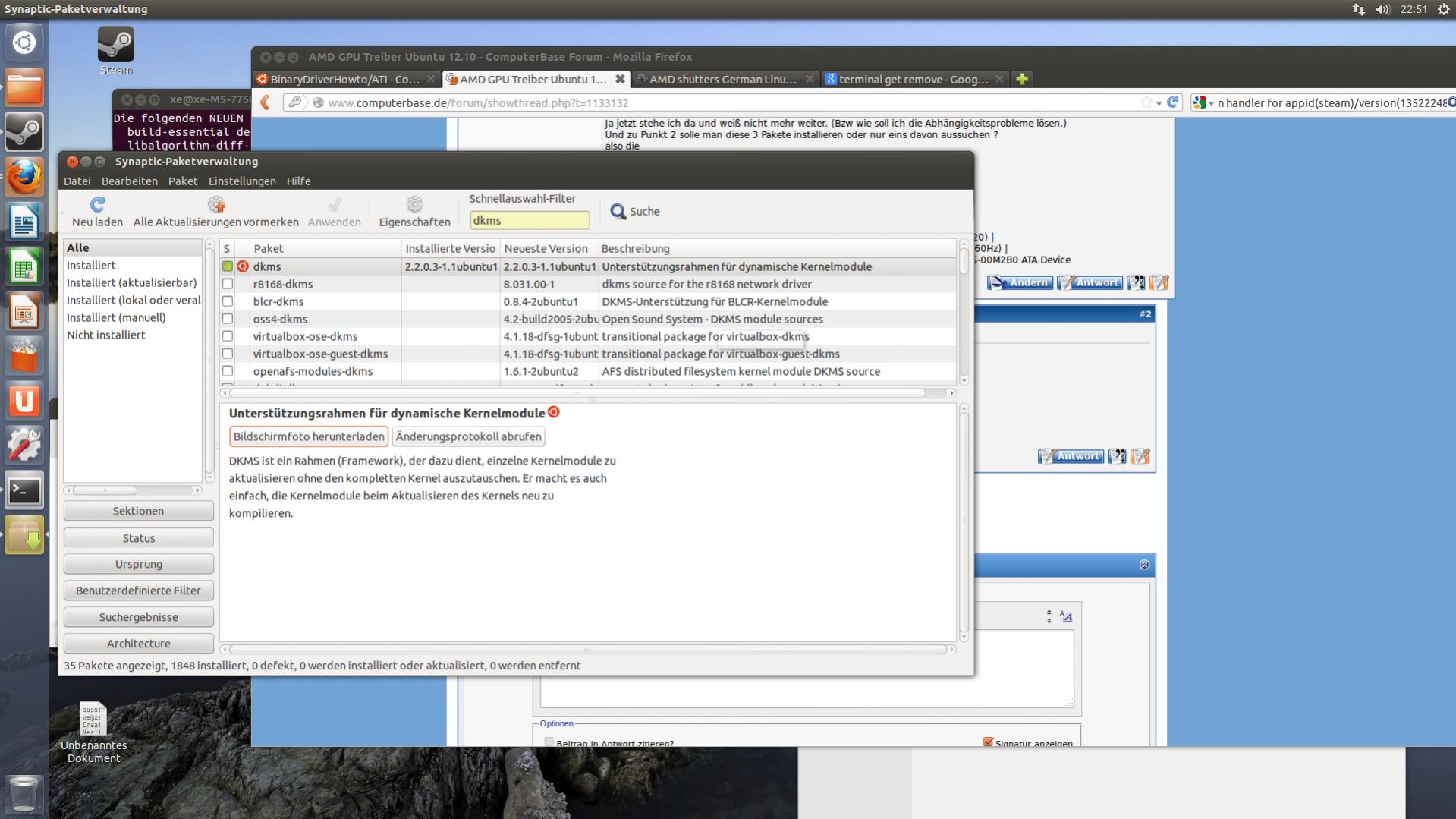Show the Sektionen filter view
1456x819 pixels.
tap(139, 511)
